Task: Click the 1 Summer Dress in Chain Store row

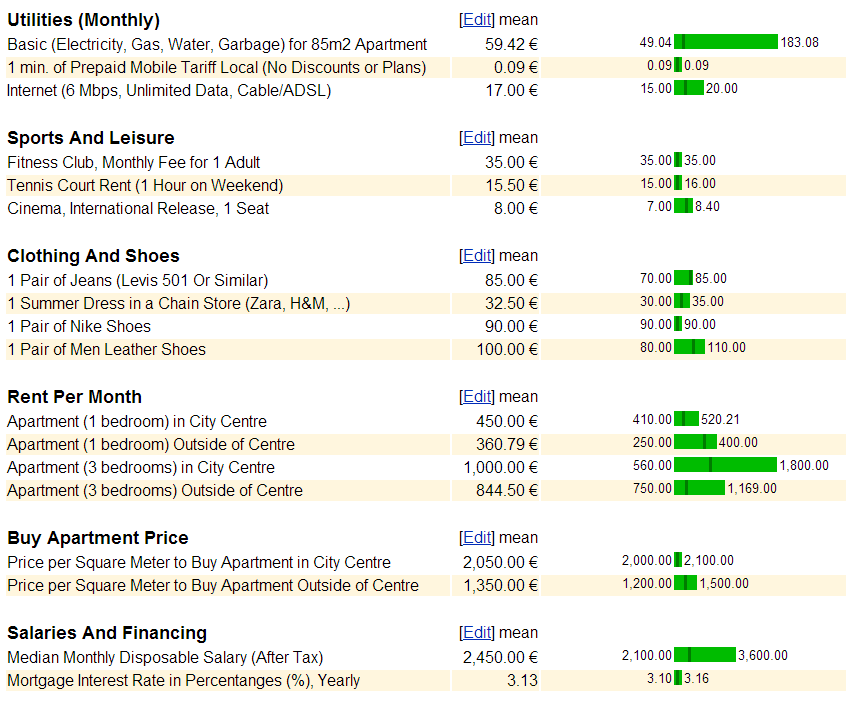Action: 178,304
